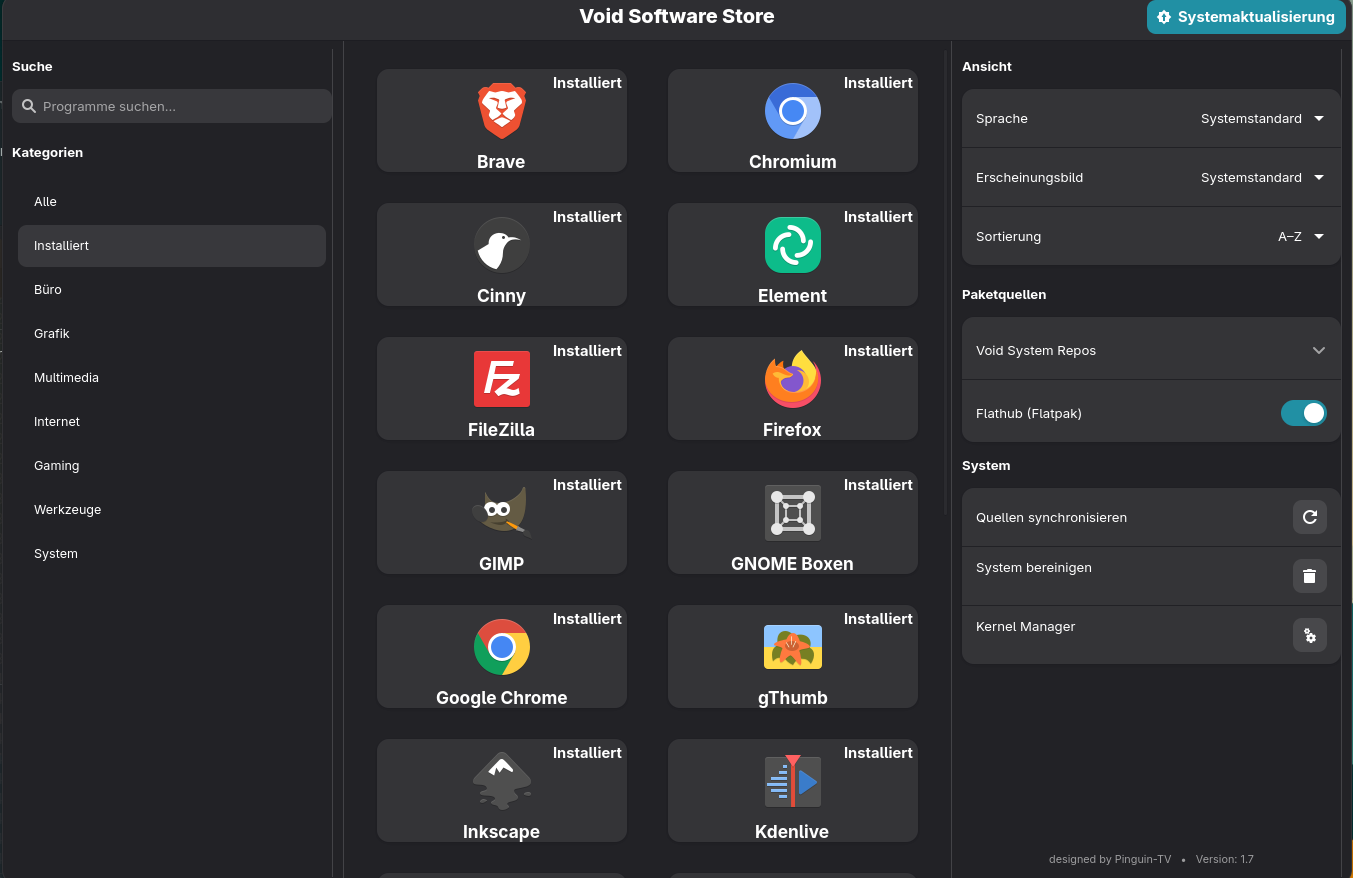Screen dimensions: 1353x878
Task: Open the Sprache dropdown
Action: pos(1262,118)
